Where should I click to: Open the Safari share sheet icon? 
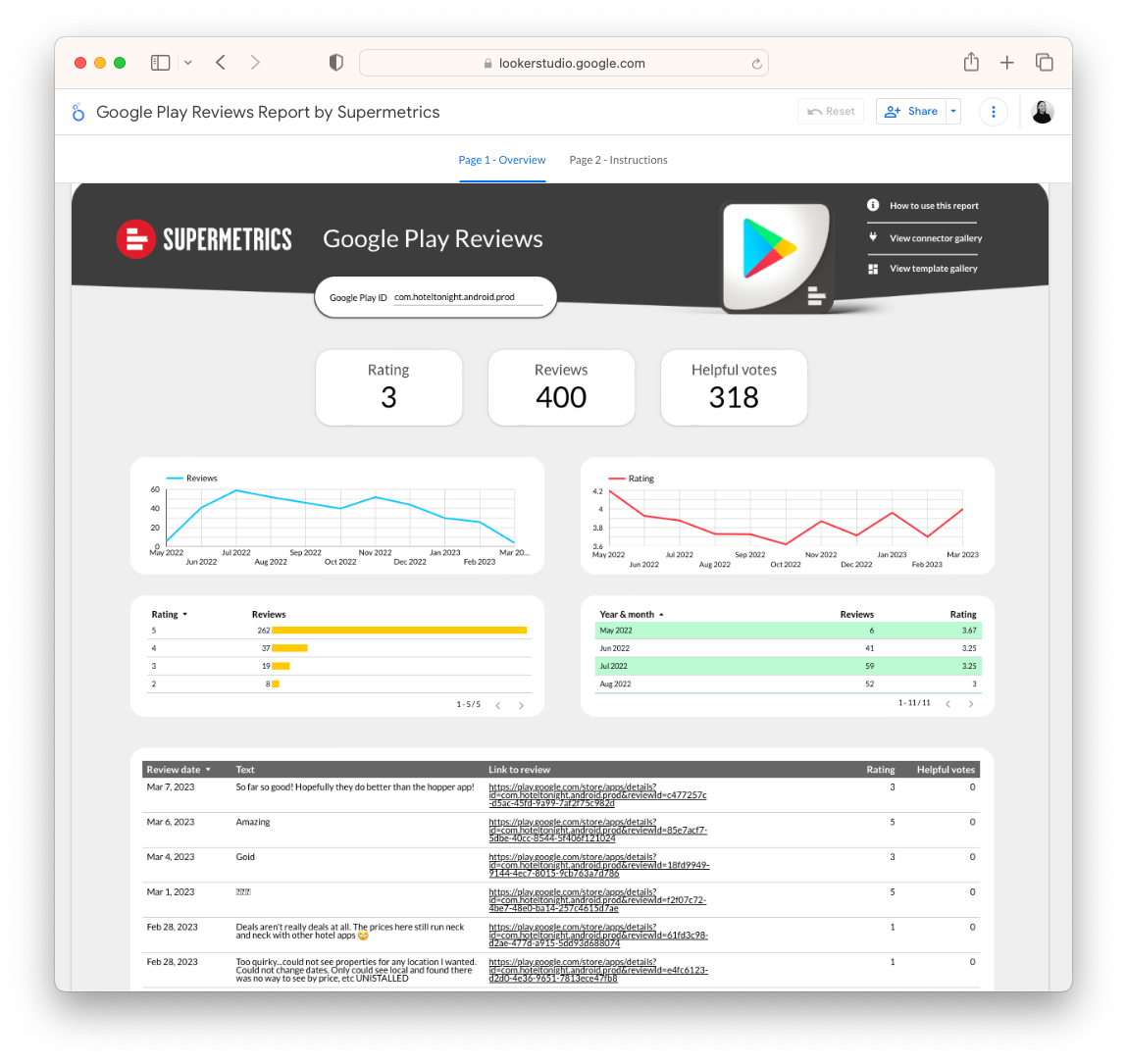click(971, 63)
